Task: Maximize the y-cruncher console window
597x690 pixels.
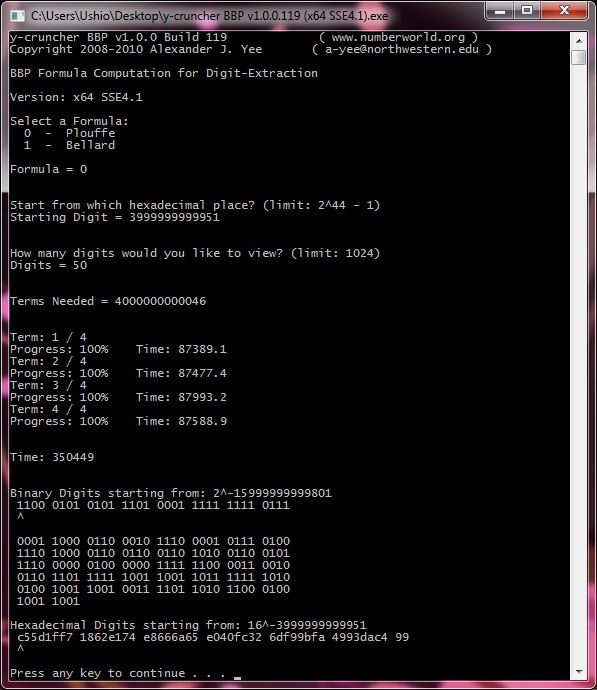Action: pos(527,11)
